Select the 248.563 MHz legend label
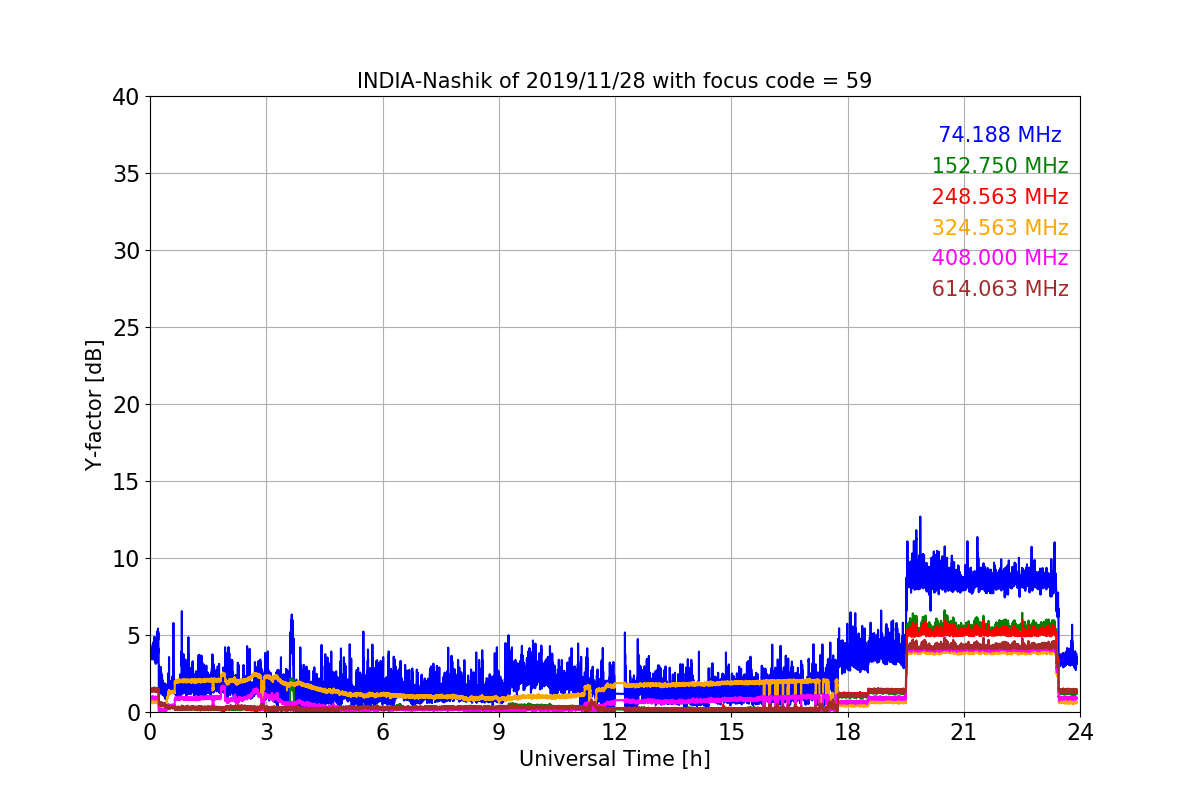The width and height of the screenshot is (1200, 800). point(1000,197)
